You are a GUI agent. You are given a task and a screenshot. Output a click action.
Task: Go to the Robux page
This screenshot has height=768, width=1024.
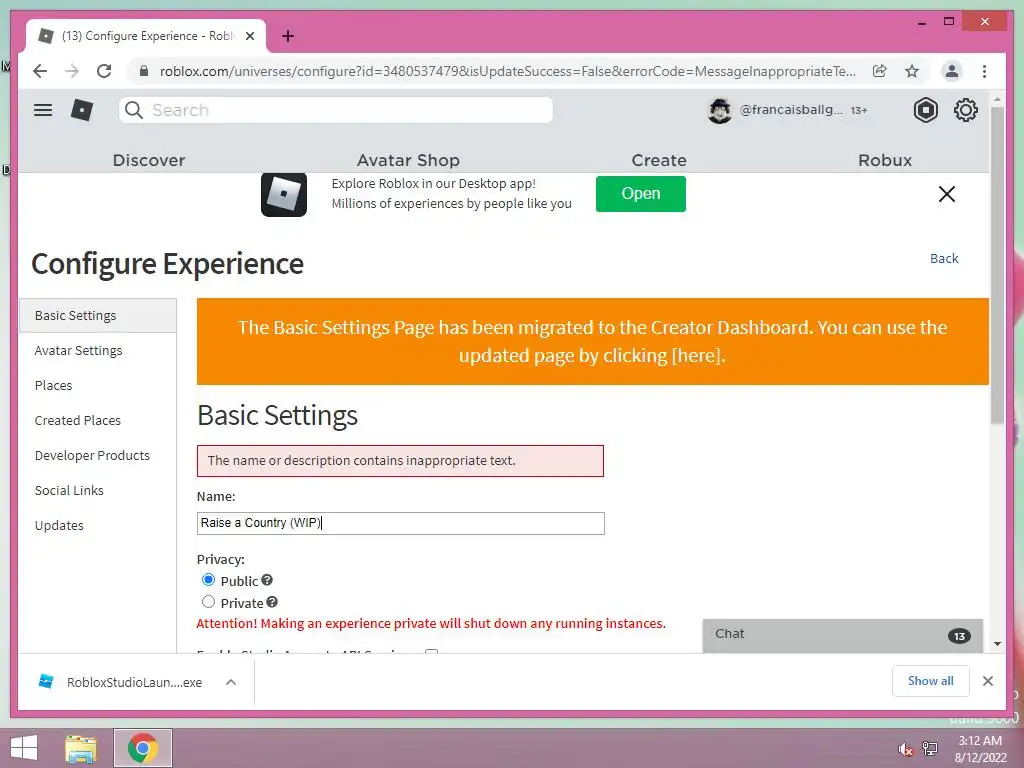pyautogui.click(x=885, y=160)
